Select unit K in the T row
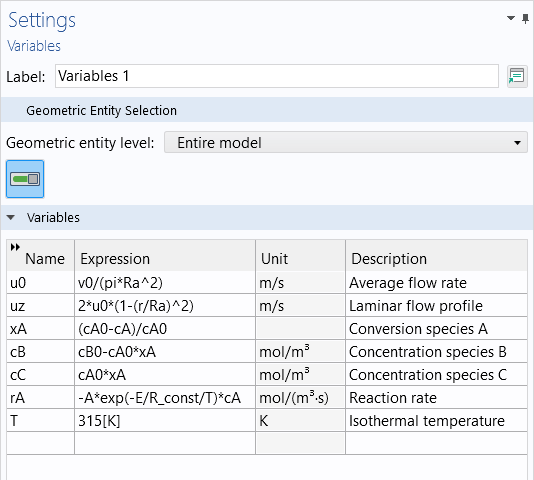The width and height of the screenshot is (534, 480). [x=300, y=421]
